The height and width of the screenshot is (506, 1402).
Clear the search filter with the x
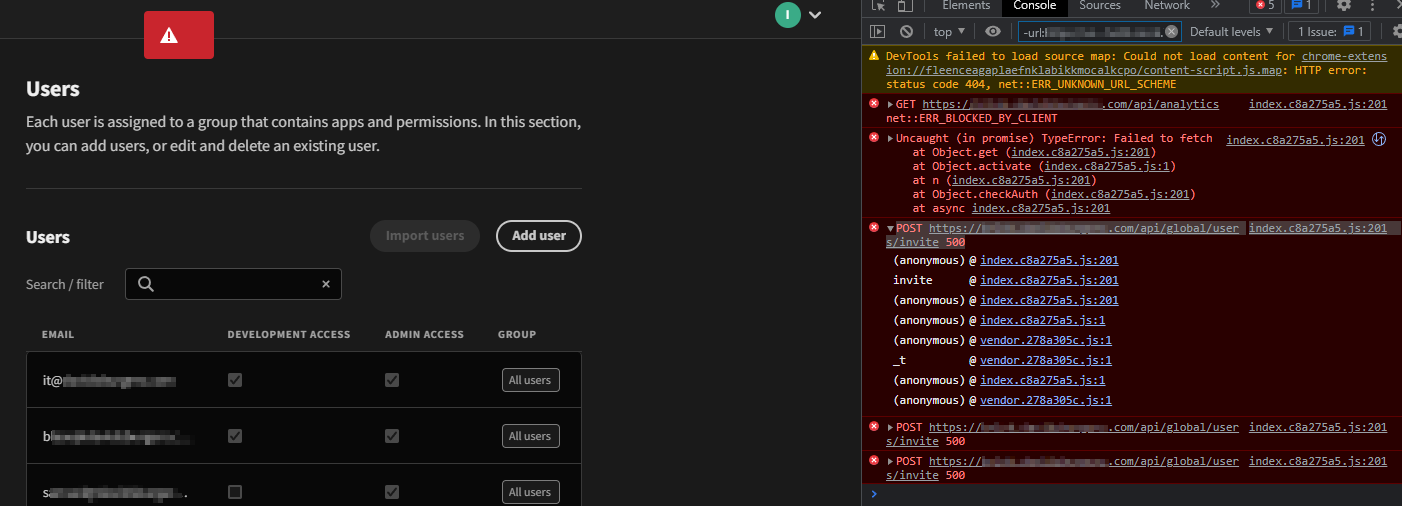326,284
